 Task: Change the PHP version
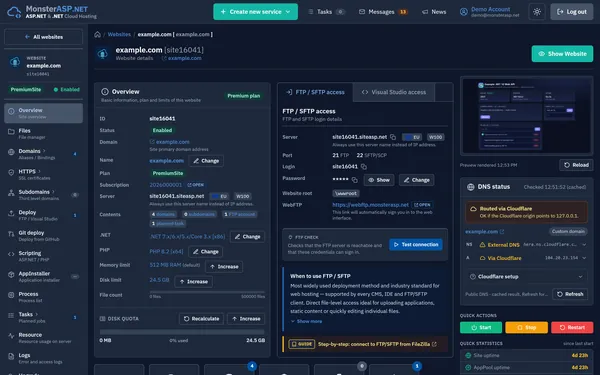tap(205, 252)
